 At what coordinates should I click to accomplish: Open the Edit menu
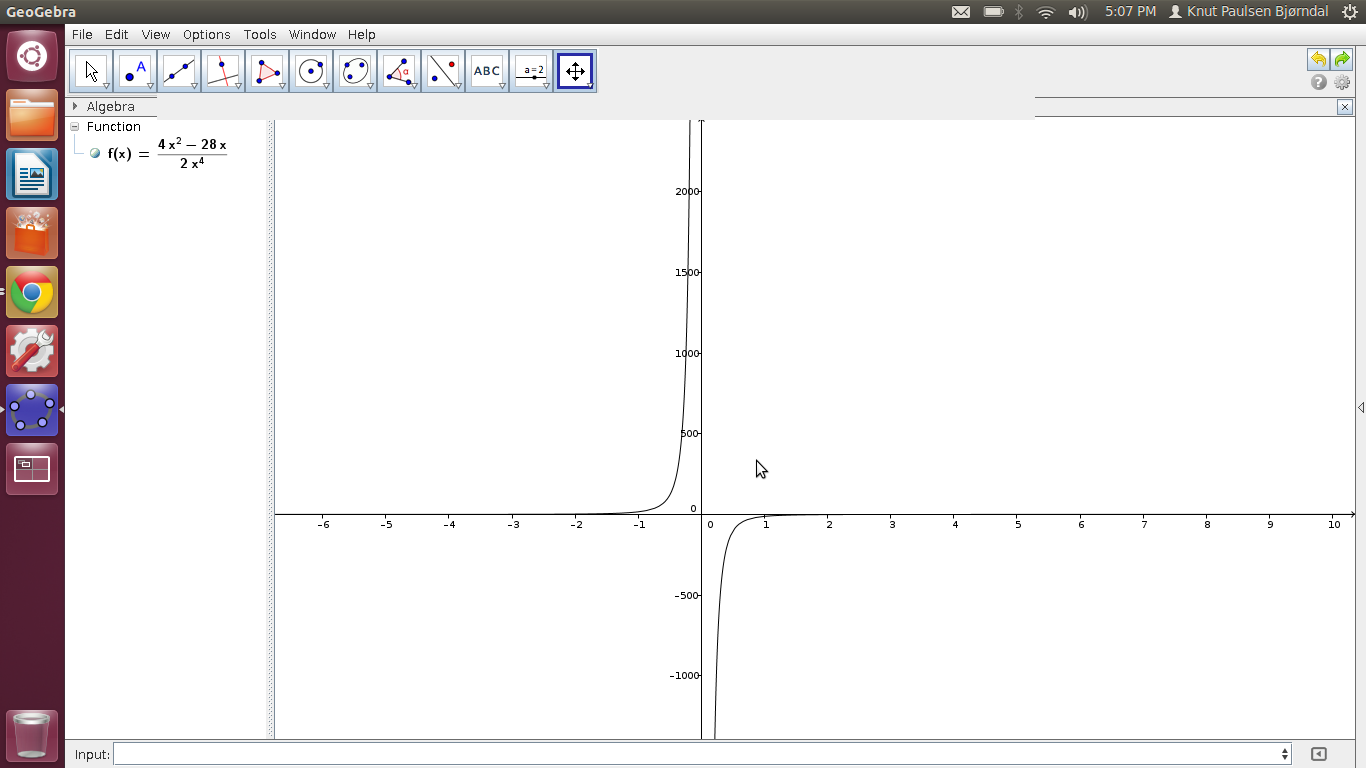[x=117, y=34]
